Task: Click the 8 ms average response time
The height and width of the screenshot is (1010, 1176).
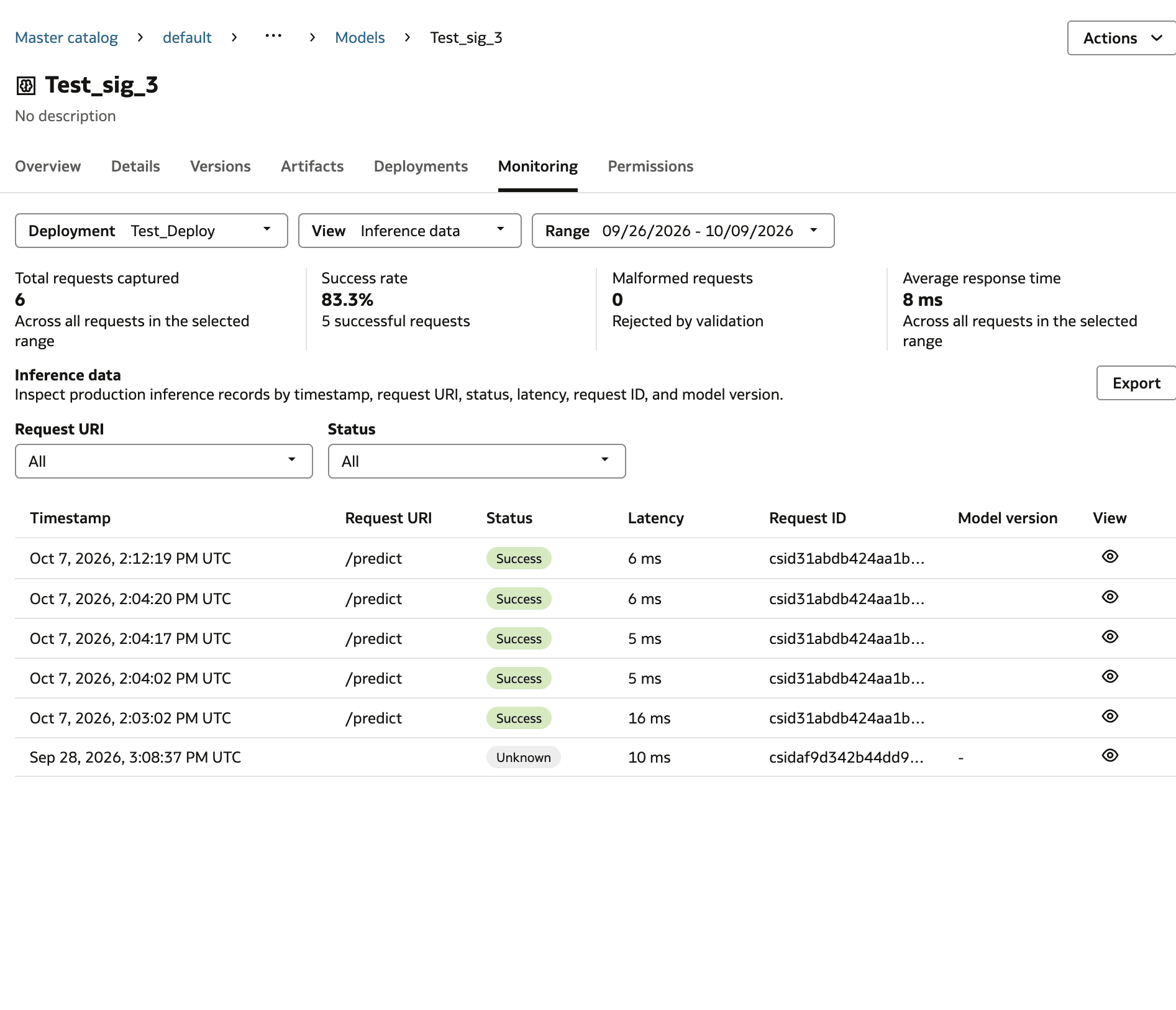Action: coord(923,300)
